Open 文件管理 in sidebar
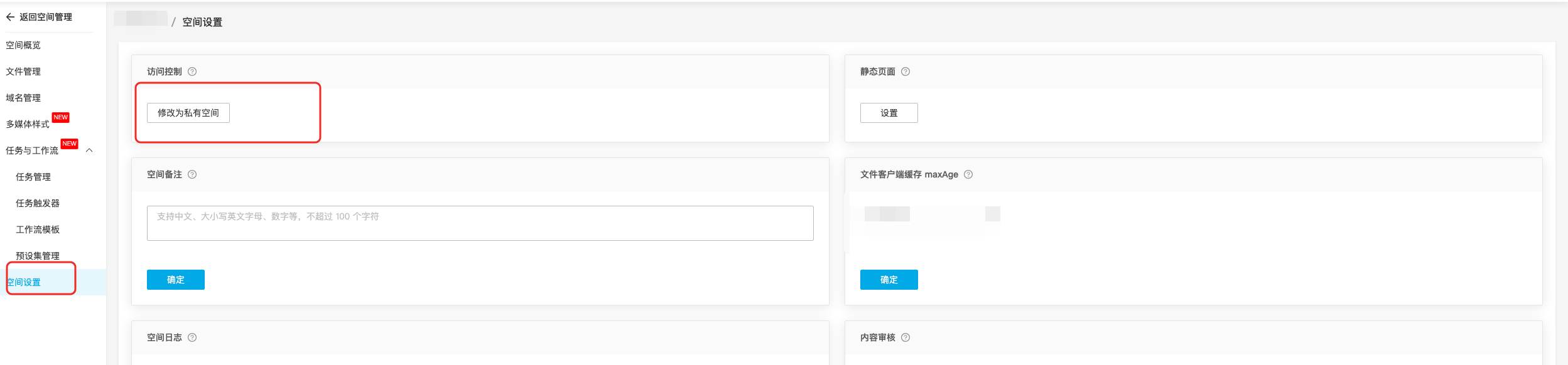1568x365 pixels. pyautogui.click(x=23, y=71)
